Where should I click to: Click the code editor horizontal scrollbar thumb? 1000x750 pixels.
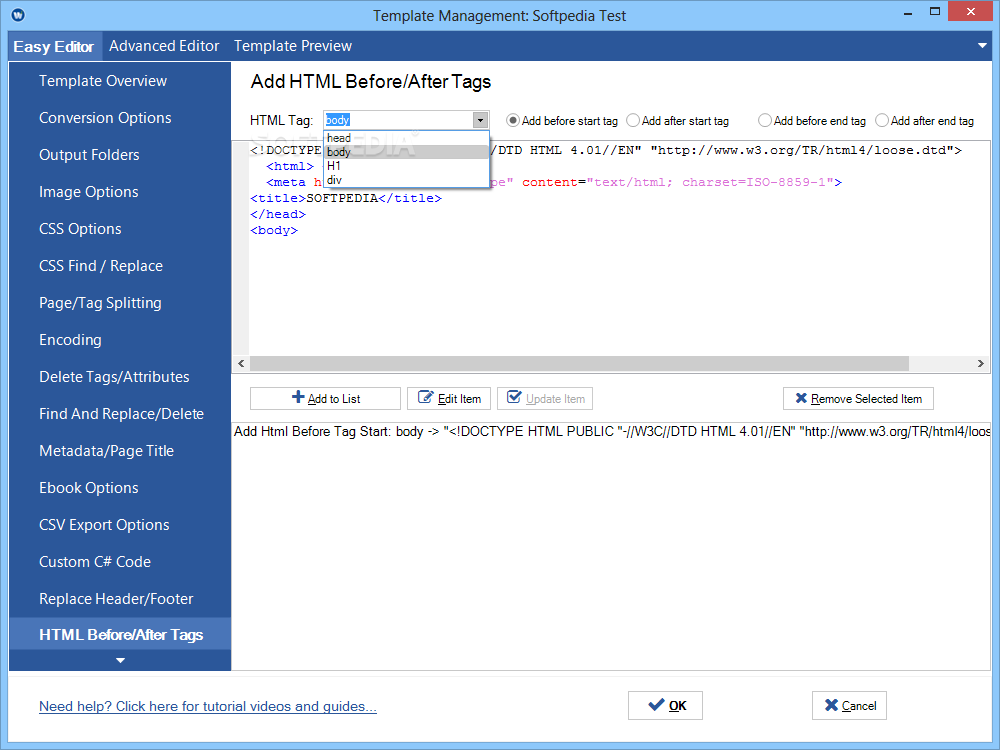tap(579, 364)
